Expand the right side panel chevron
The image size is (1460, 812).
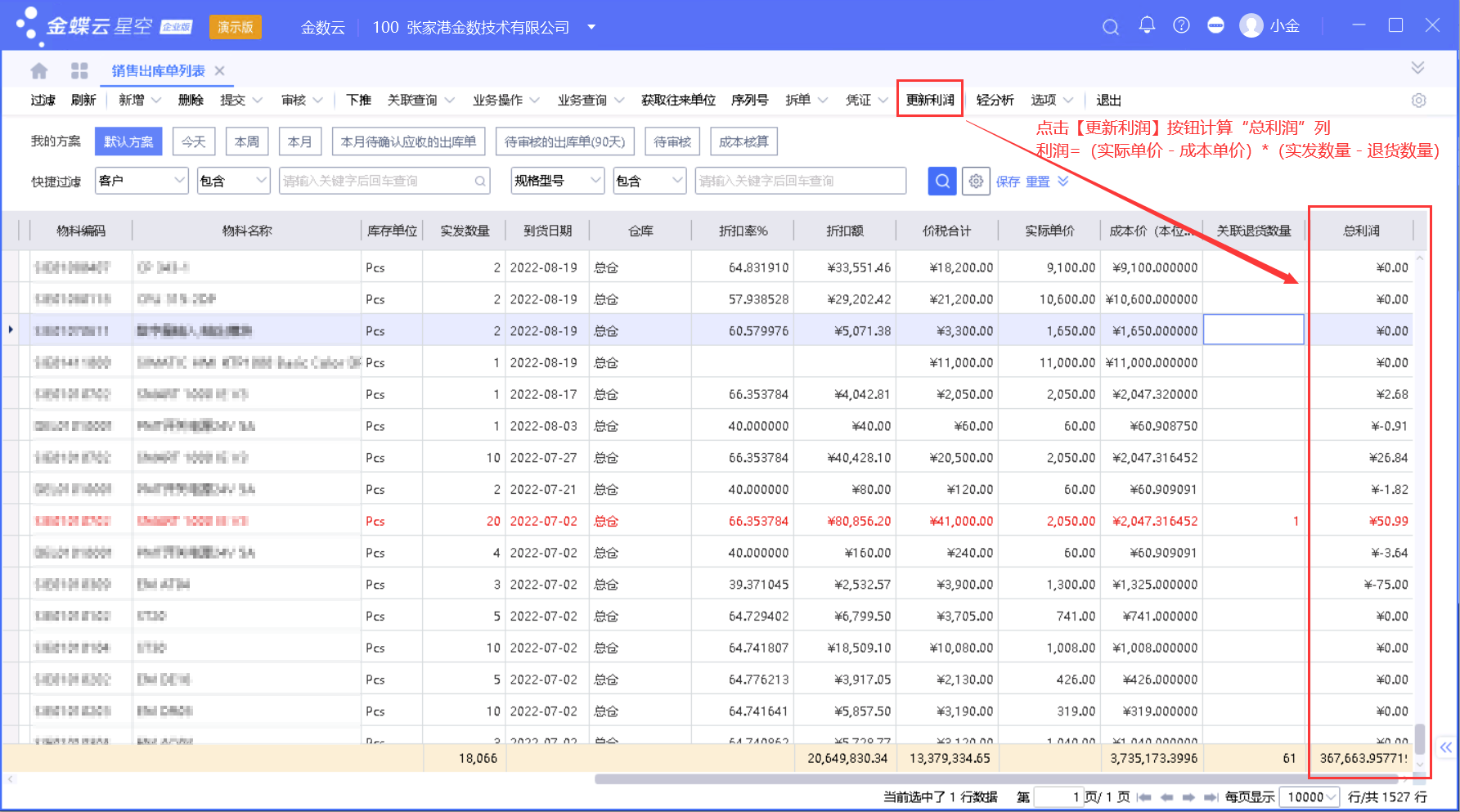(1445, 747)
